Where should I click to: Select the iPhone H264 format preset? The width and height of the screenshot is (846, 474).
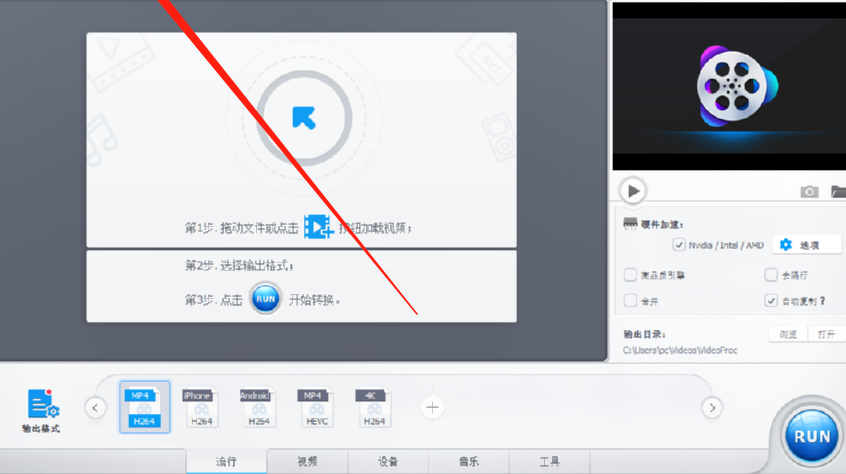[x=200, y=408]
